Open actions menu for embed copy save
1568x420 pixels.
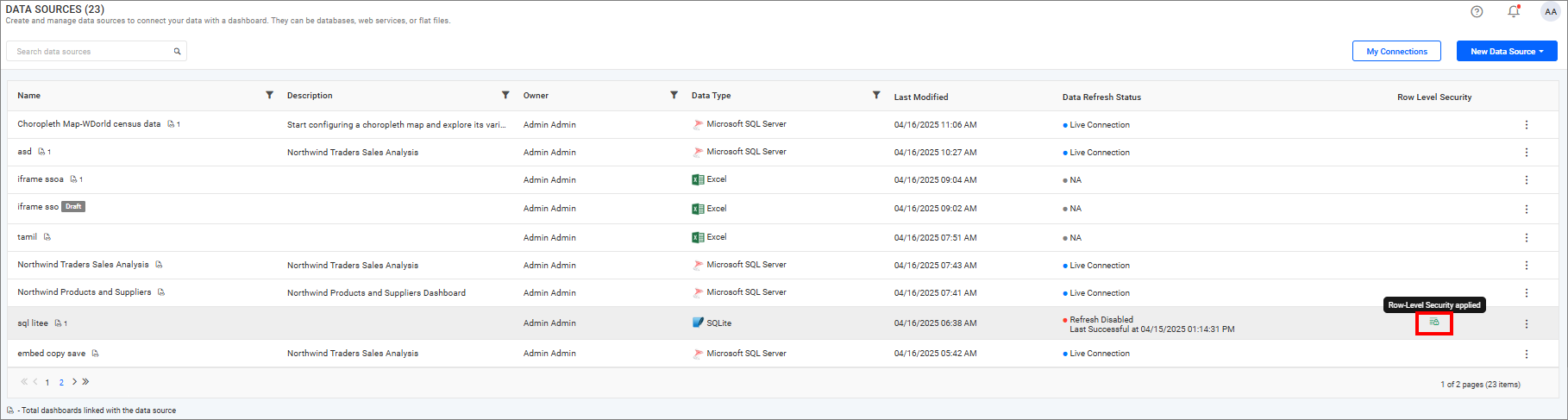click(x=1526, y=354)
